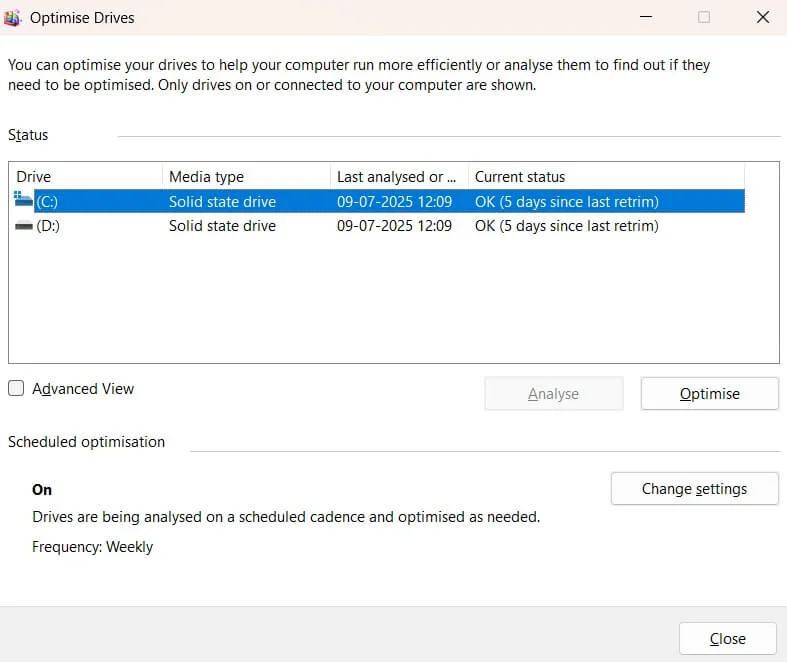Image resolution: width=787 pixels, height=662 pixels.
Task: Click the D: drive's Solid state drive cell
Action: (222, 226)
